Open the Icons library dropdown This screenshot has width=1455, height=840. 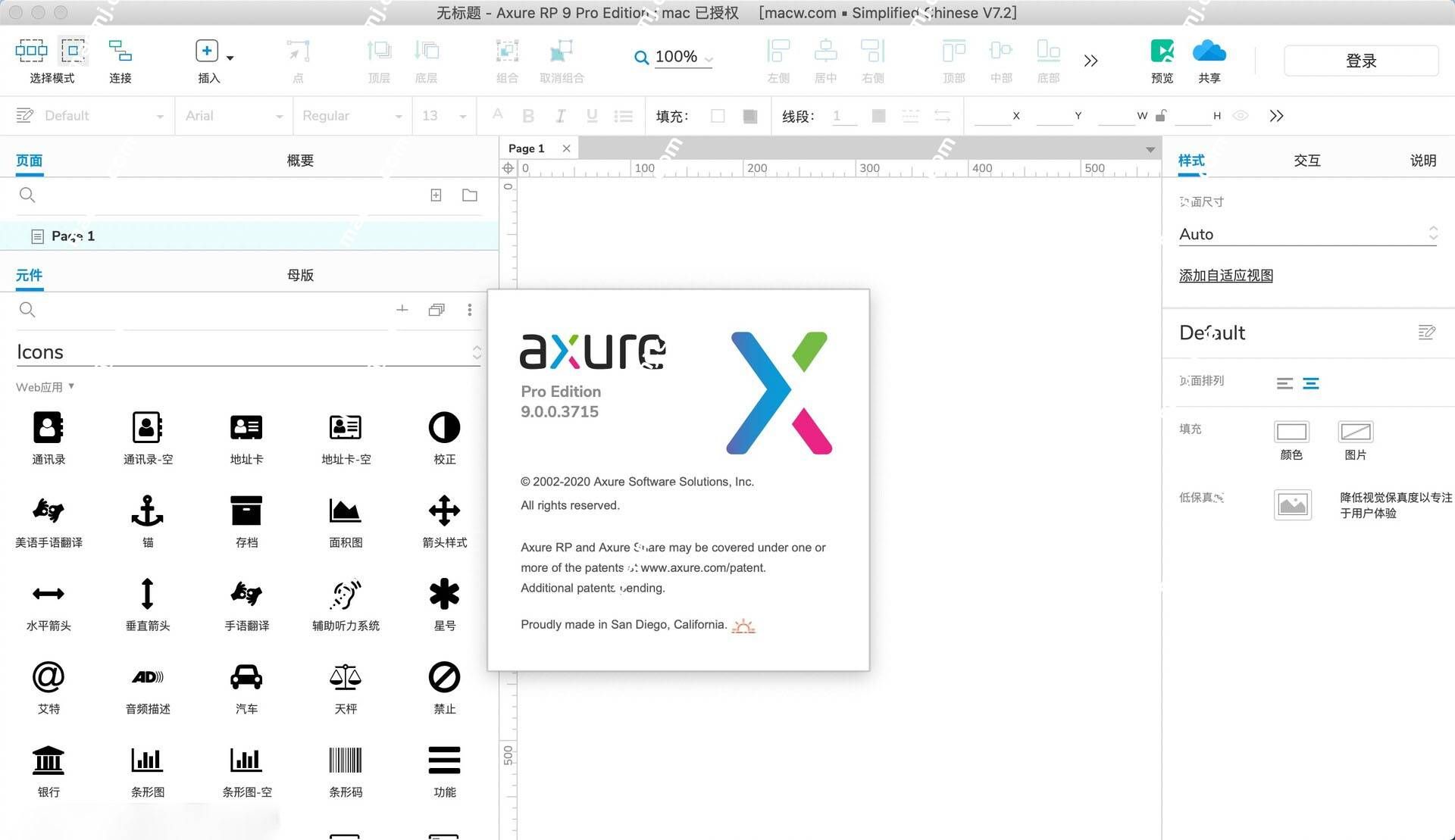249,352
